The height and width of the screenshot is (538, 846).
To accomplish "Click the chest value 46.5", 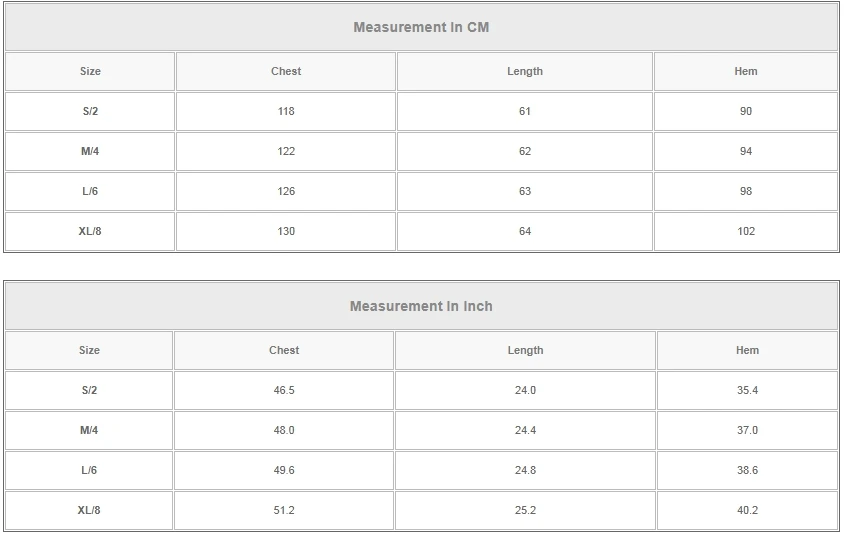I will [x=284, y=390].
